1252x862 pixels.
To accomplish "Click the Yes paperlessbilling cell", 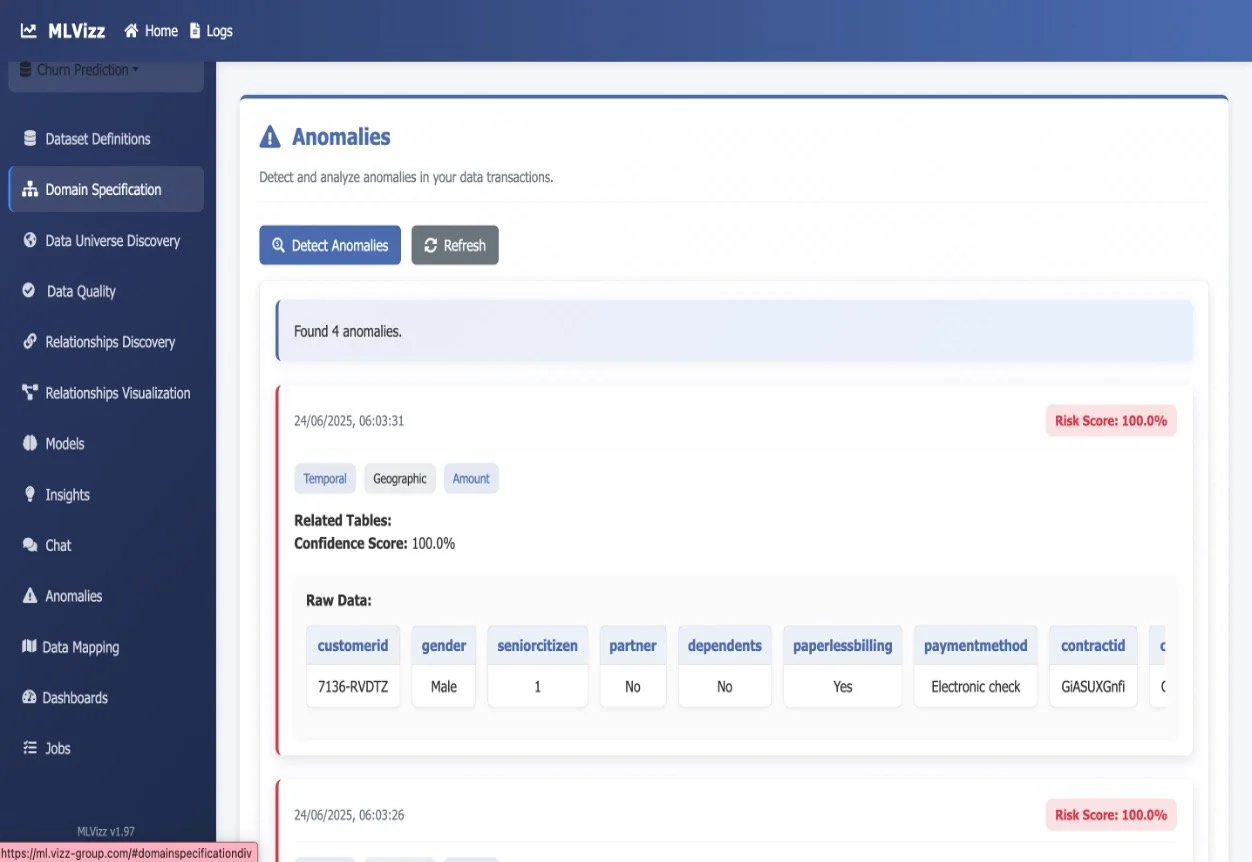I will point(843,687).
